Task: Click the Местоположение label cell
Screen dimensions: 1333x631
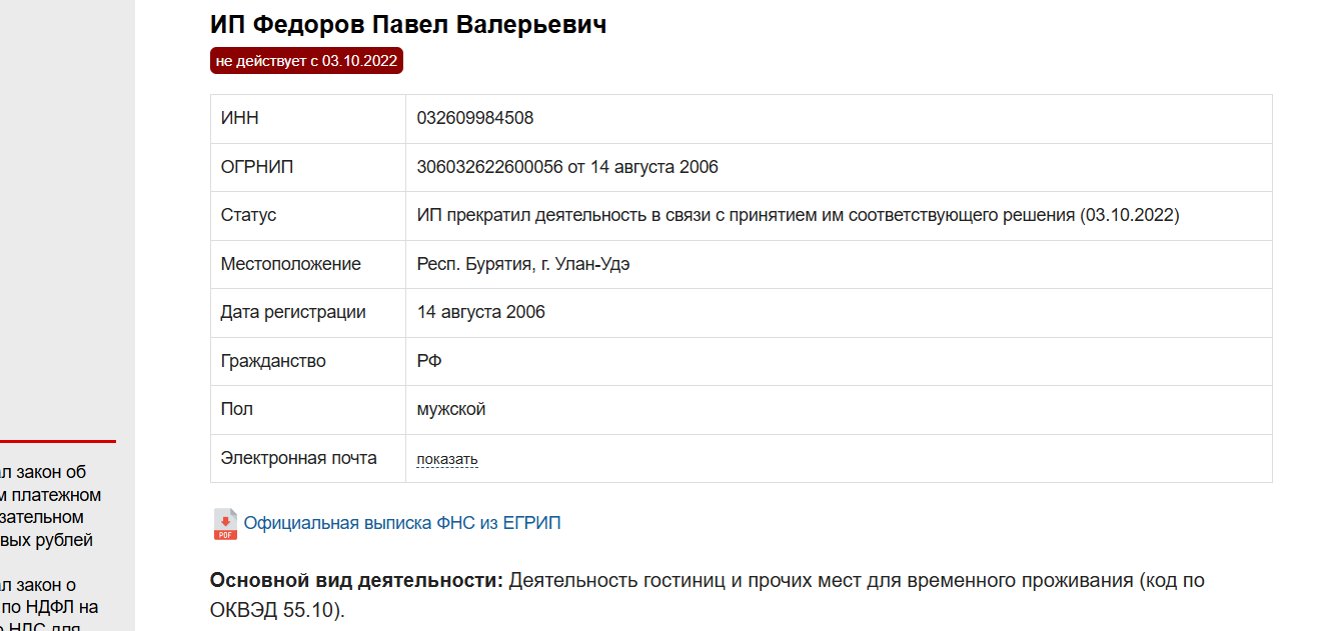Action: point(308,264)
